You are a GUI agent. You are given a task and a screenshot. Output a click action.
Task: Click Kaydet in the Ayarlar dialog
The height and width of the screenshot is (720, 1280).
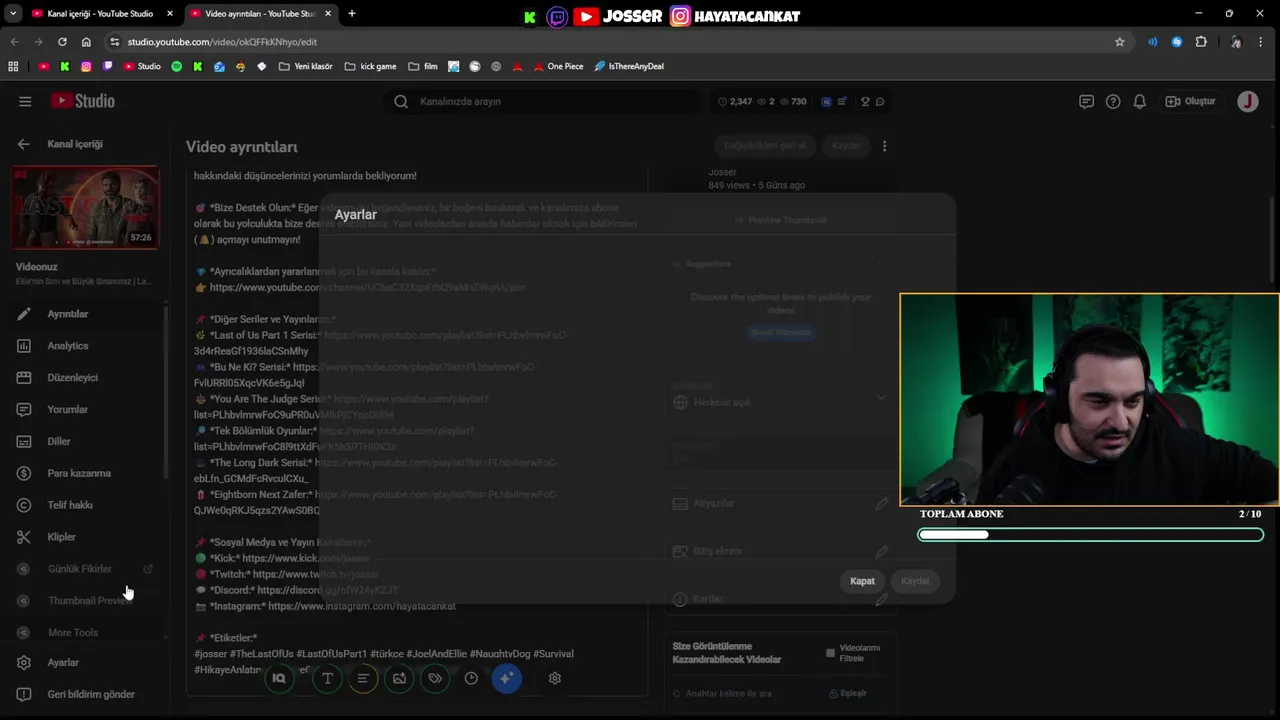click(x=915, y=581)
